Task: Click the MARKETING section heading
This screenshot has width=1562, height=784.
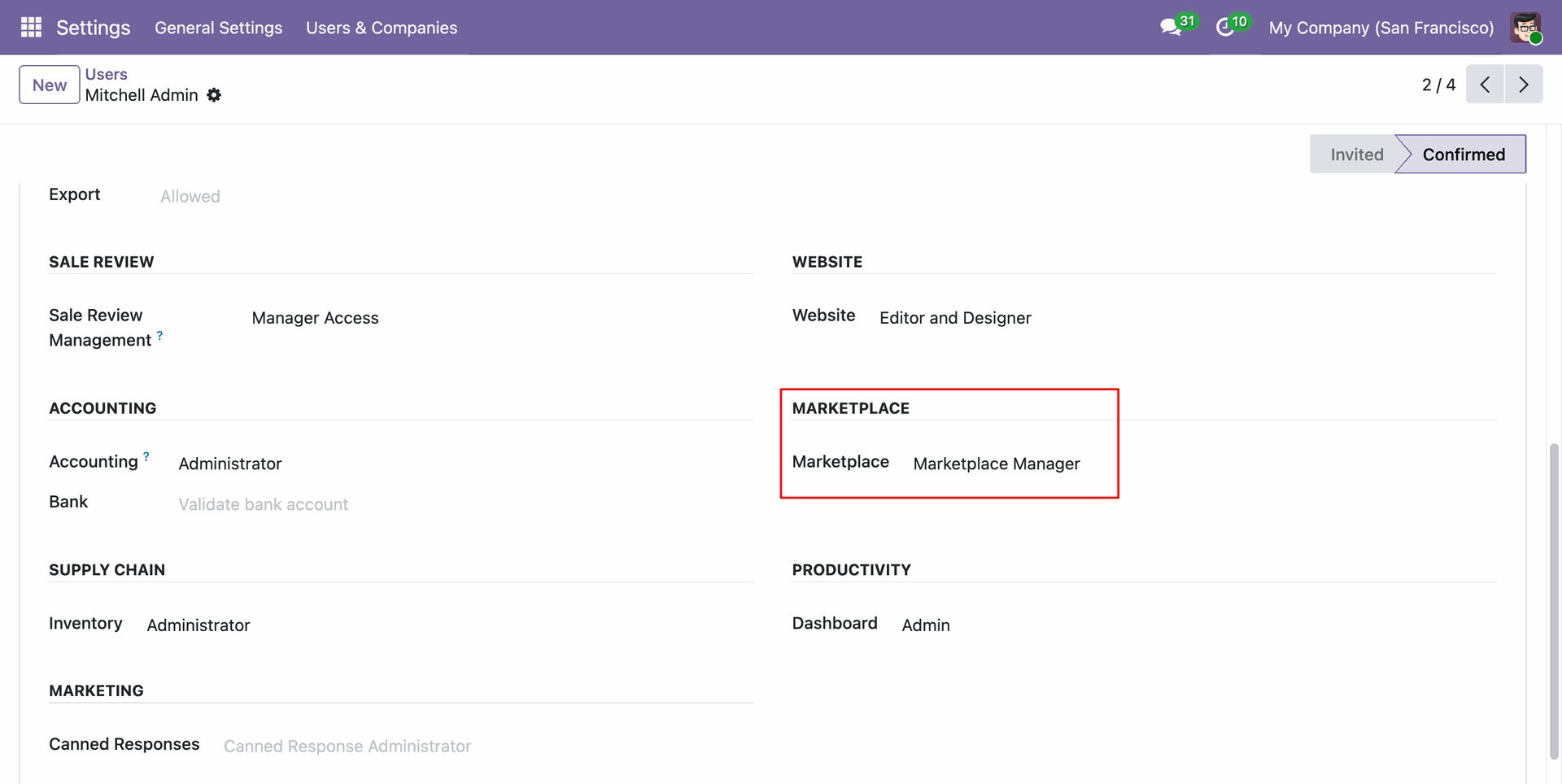Action: tap(96, 690)
